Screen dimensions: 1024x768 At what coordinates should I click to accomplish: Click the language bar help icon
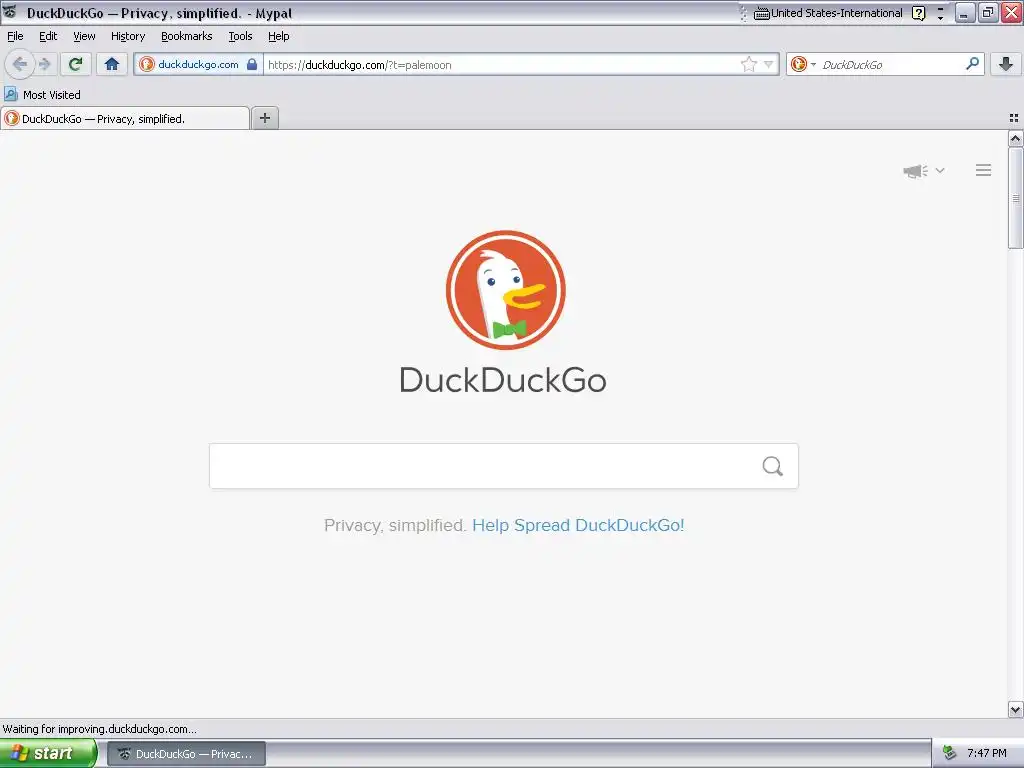point(918,13)
